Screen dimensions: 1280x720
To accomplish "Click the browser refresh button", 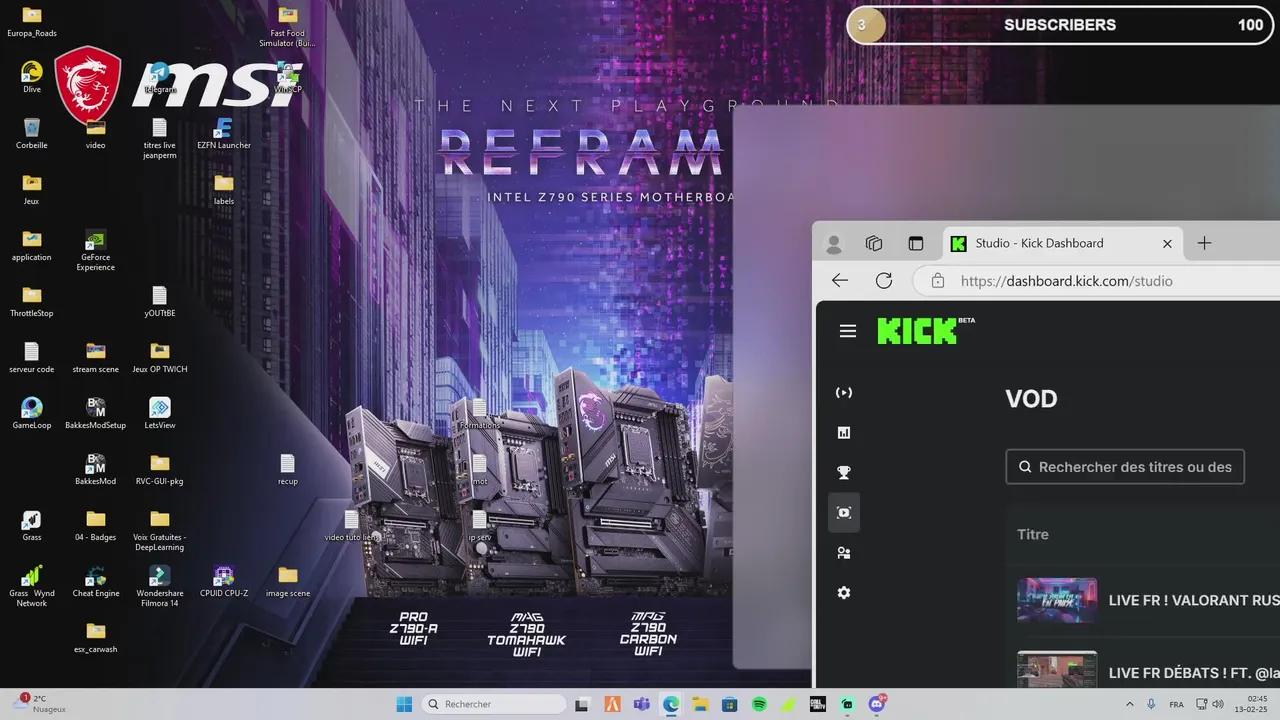I will coord(883,280).
